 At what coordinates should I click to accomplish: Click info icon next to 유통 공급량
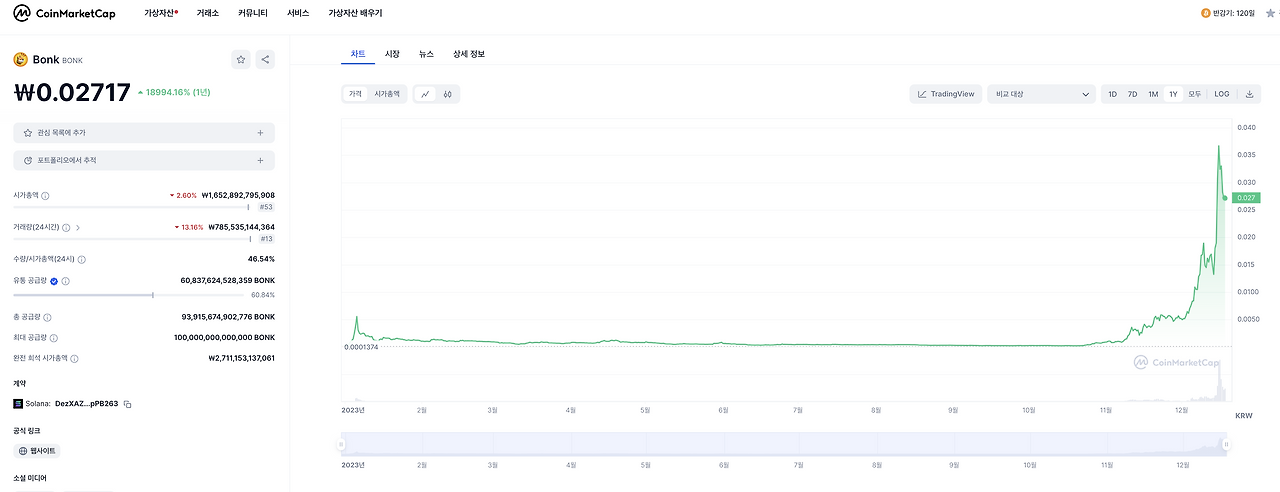tap(66, 281)
